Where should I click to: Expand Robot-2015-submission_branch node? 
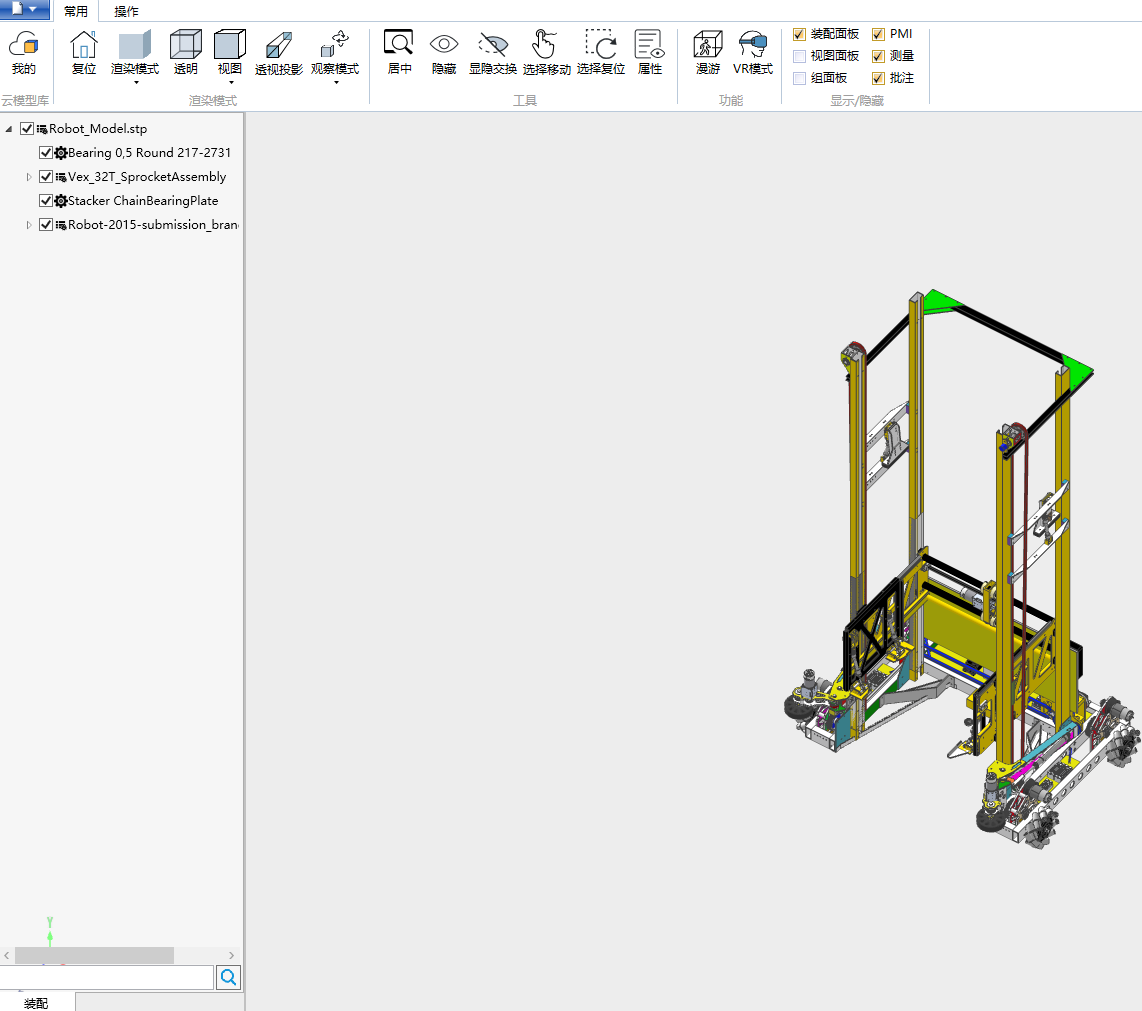tap(28, 225)
